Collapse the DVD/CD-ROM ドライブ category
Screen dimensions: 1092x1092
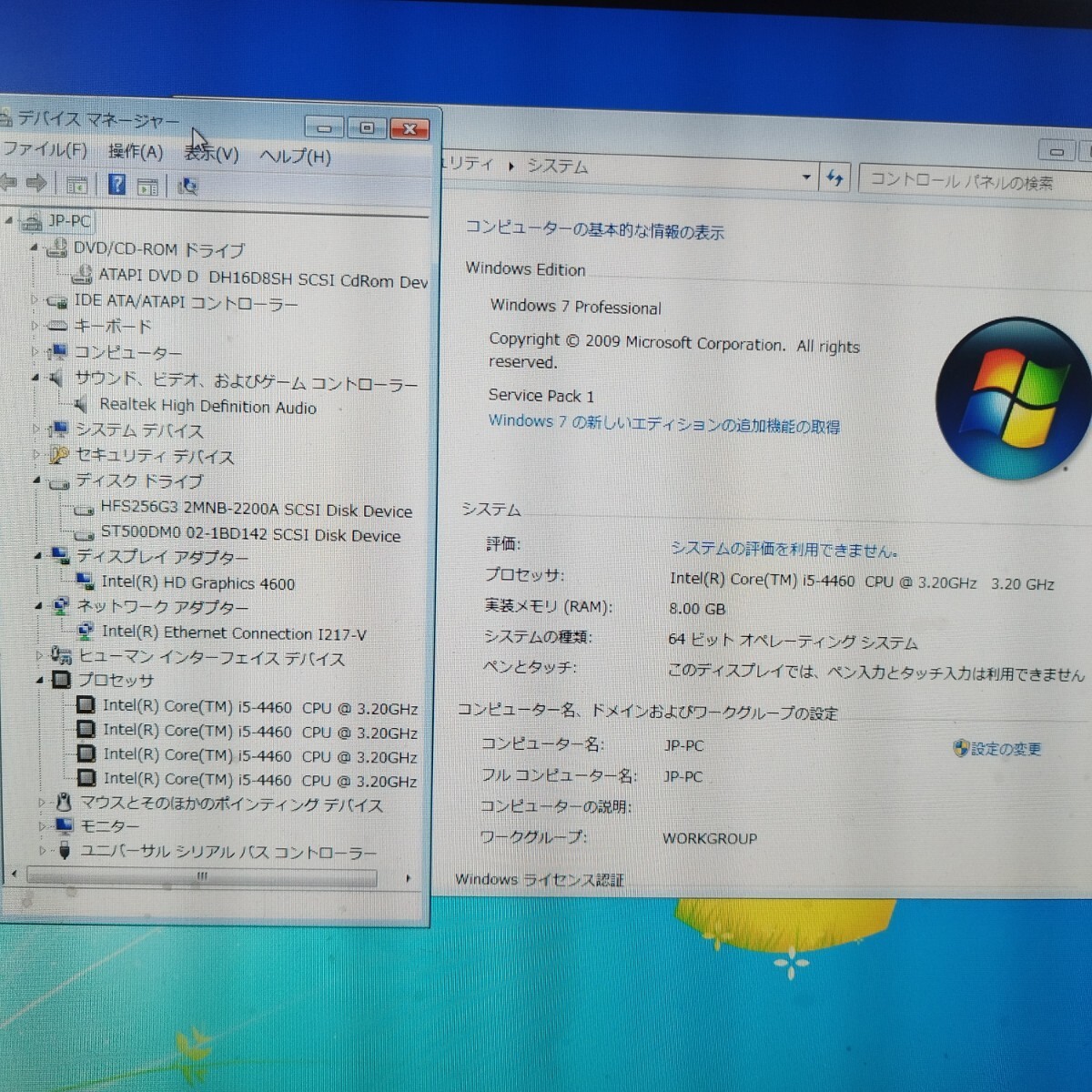click(x=35, y=248)
